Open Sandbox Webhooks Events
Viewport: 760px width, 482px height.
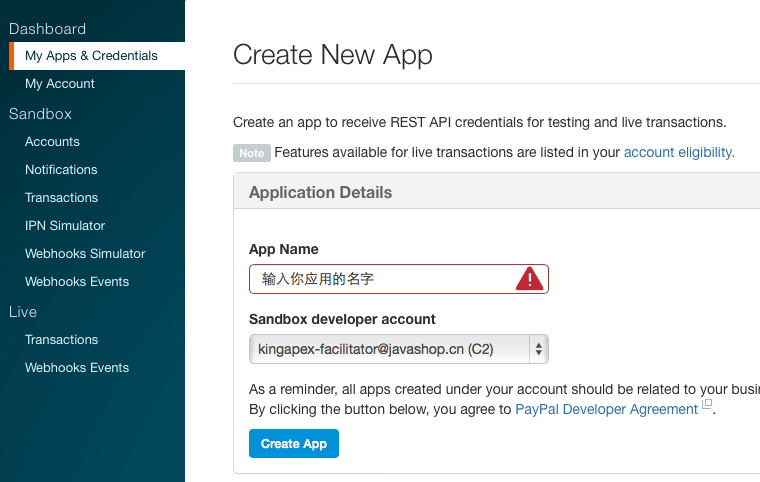pyautogui.click(x=77, y=282)
